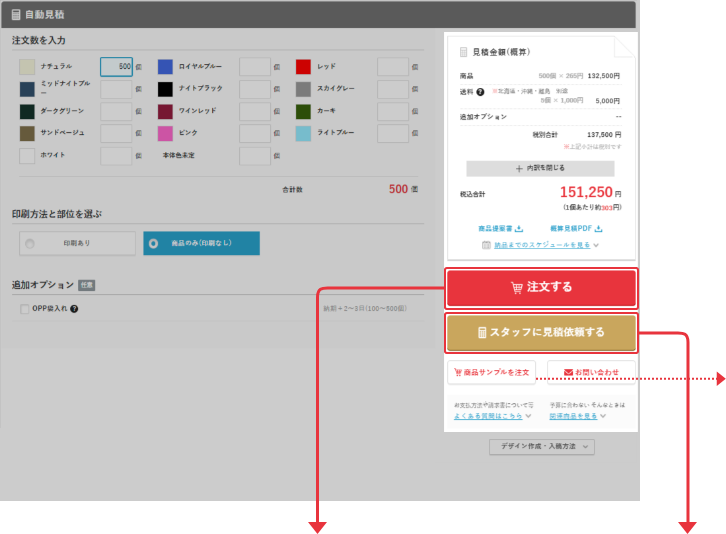Screen dimensions: 726x534
Task: Click the ピンク color swatch
Action: tap(165, 133)
